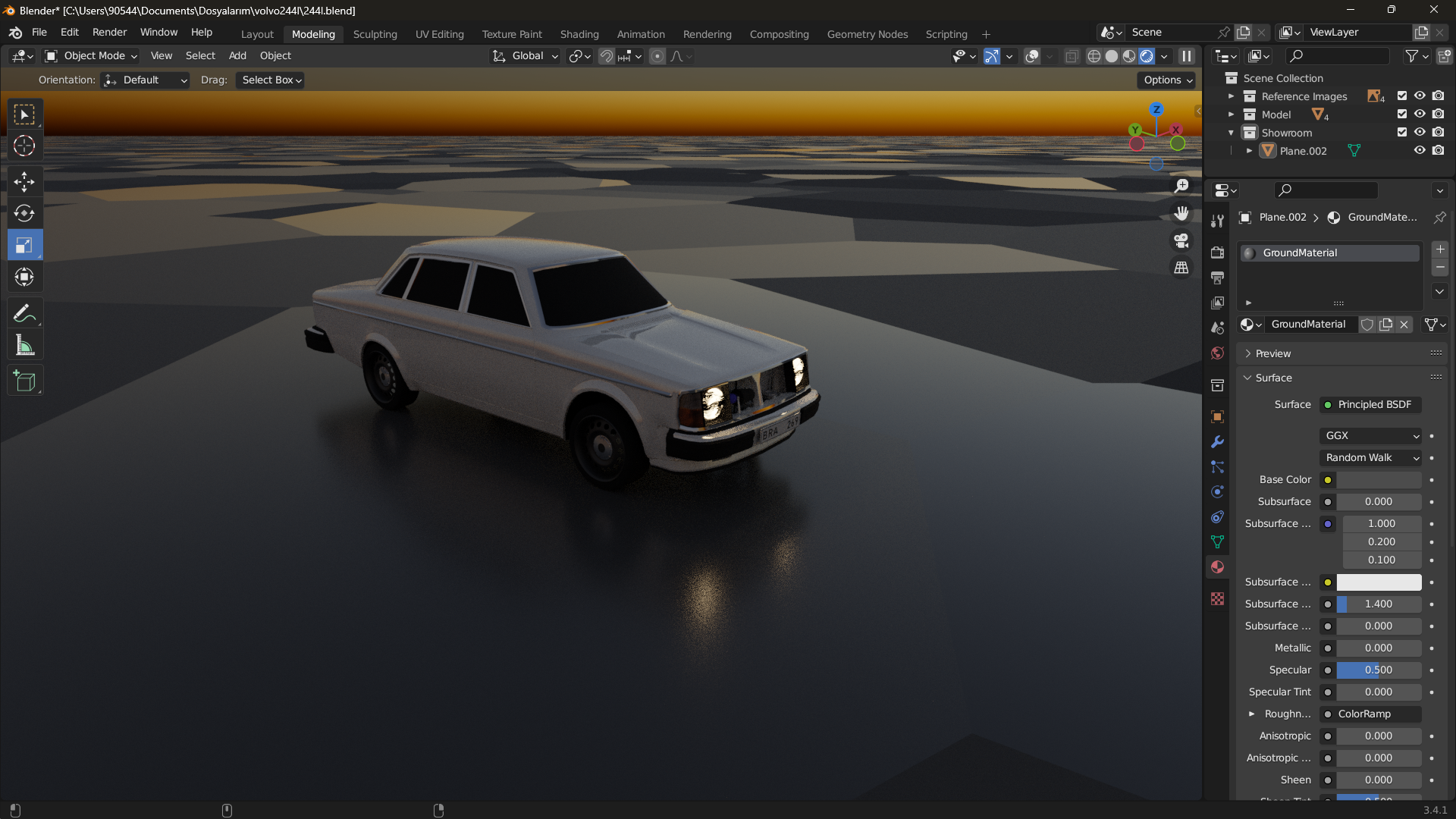Screen dimensions: 1456x819
Task: Hide Plane.002 in the viewport
Action: (1420, 150)
